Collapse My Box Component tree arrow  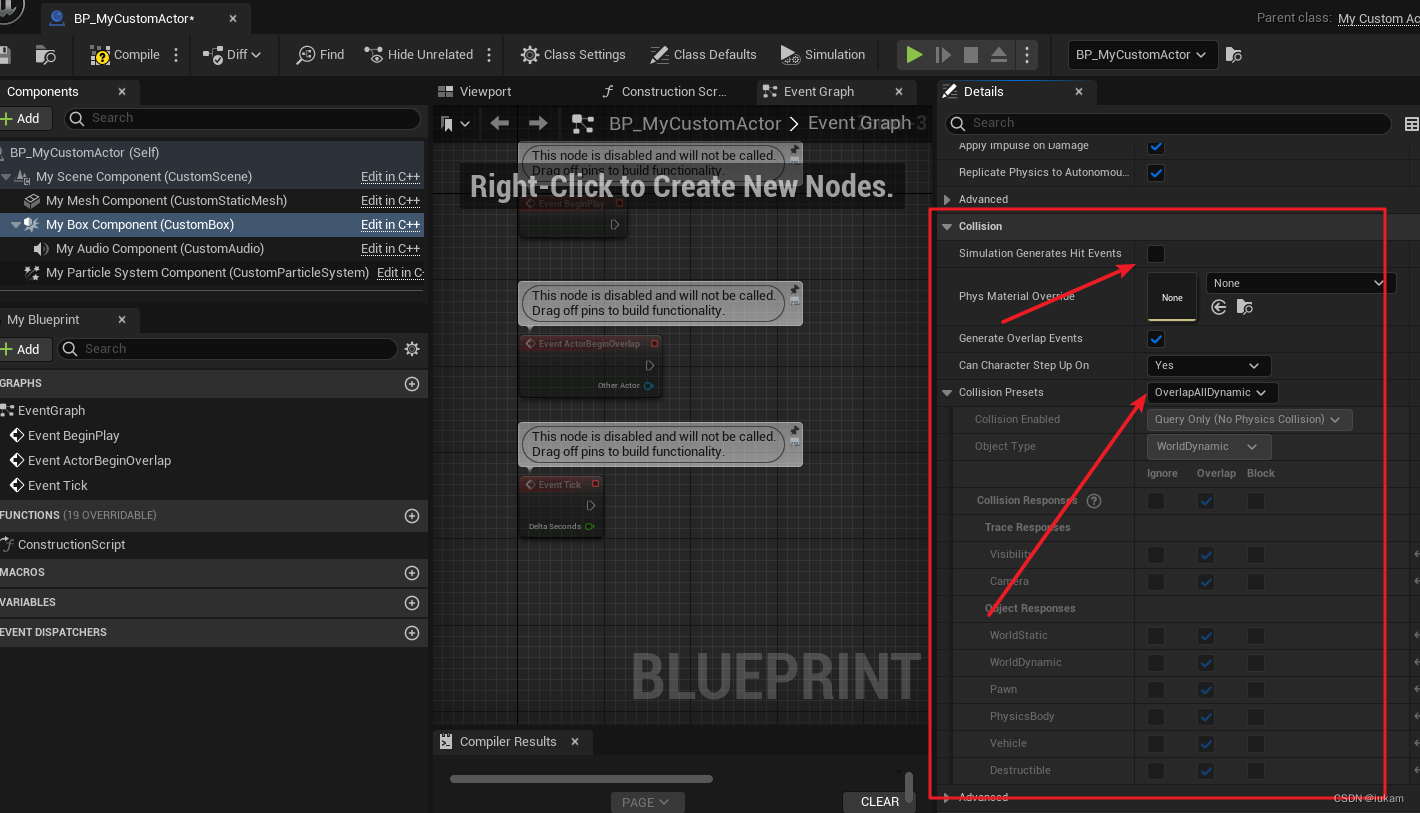click(15, 225)
